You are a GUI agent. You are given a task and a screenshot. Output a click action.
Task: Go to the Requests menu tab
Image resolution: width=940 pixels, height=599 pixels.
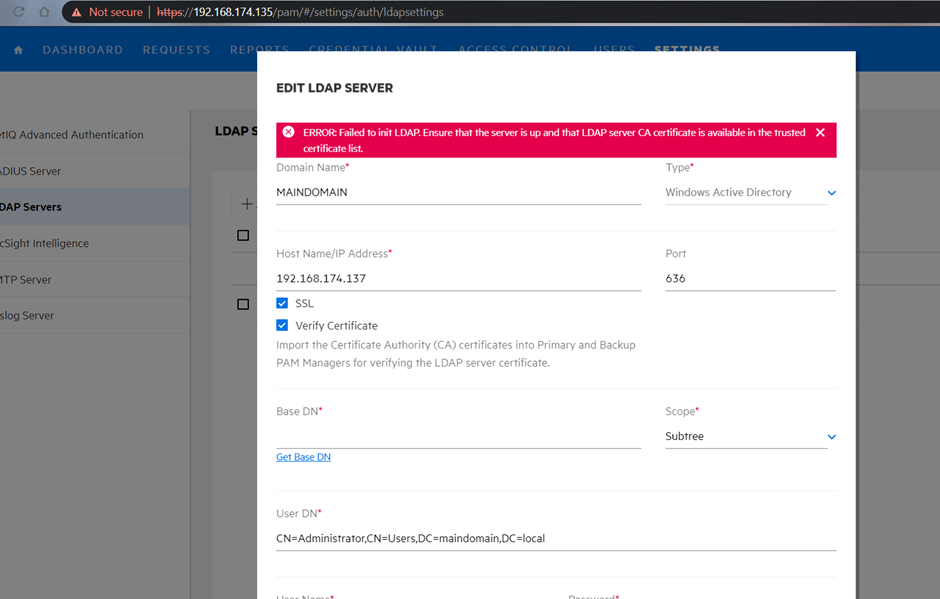pyautogui.click(x=176, y=50)
